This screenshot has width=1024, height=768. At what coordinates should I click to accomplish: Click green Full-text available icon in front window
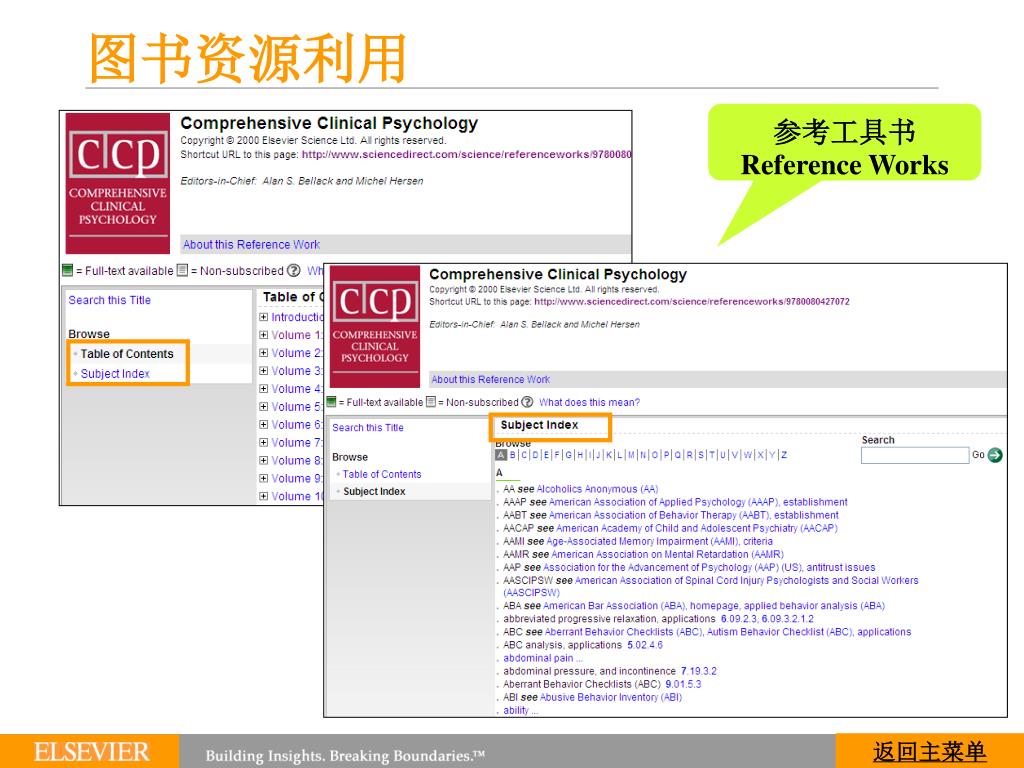[331, 402]
